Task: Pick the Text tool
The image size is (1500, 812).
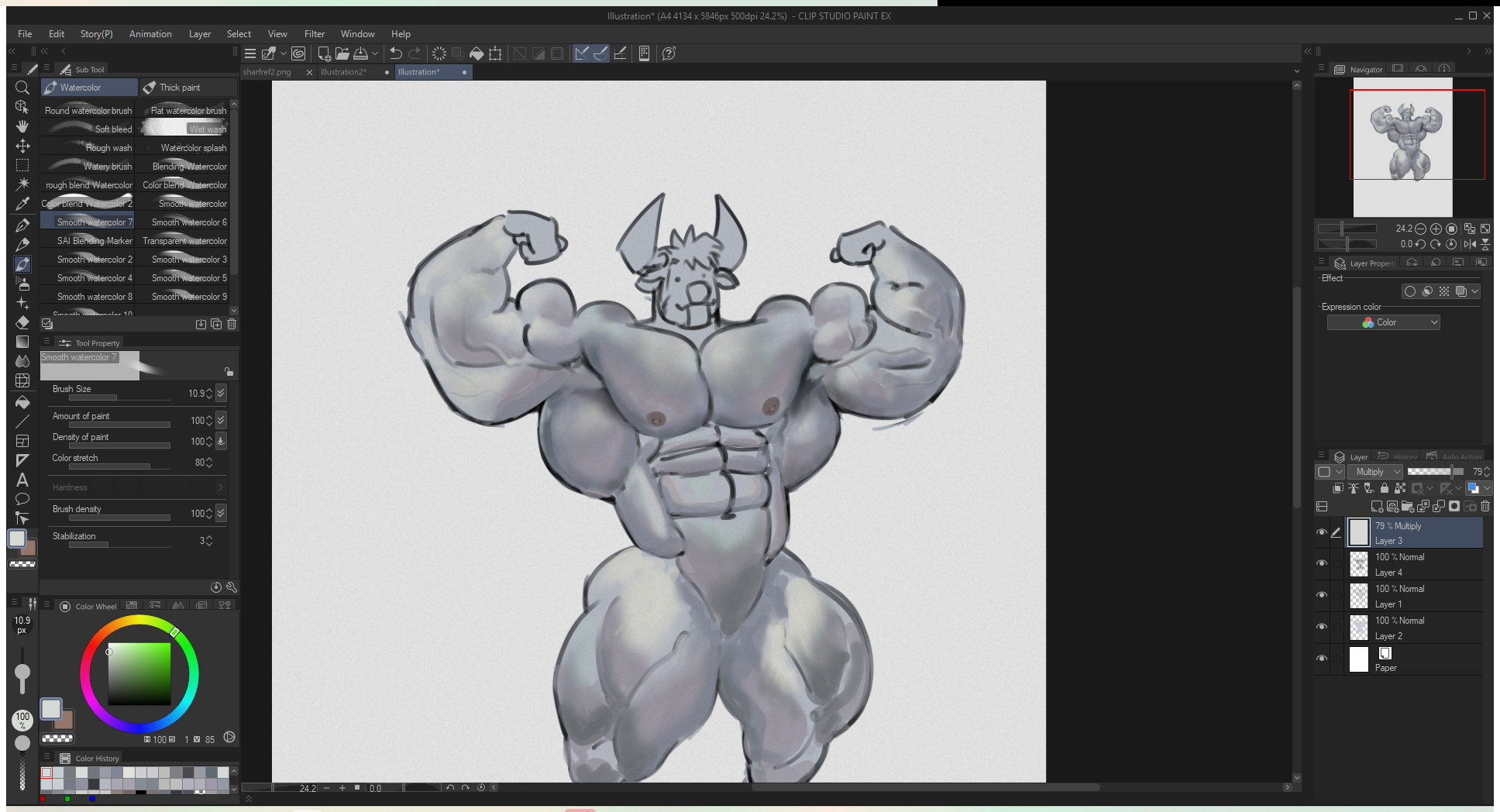Action: (22, 480)
